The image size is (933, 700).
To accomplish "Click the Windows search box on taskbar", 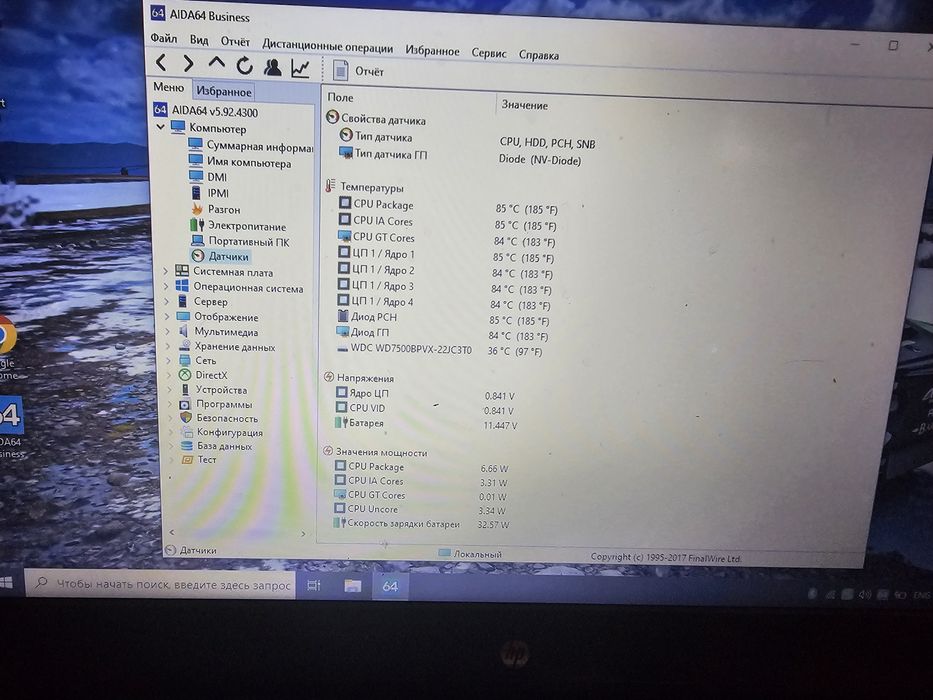I will coord(160,584).
